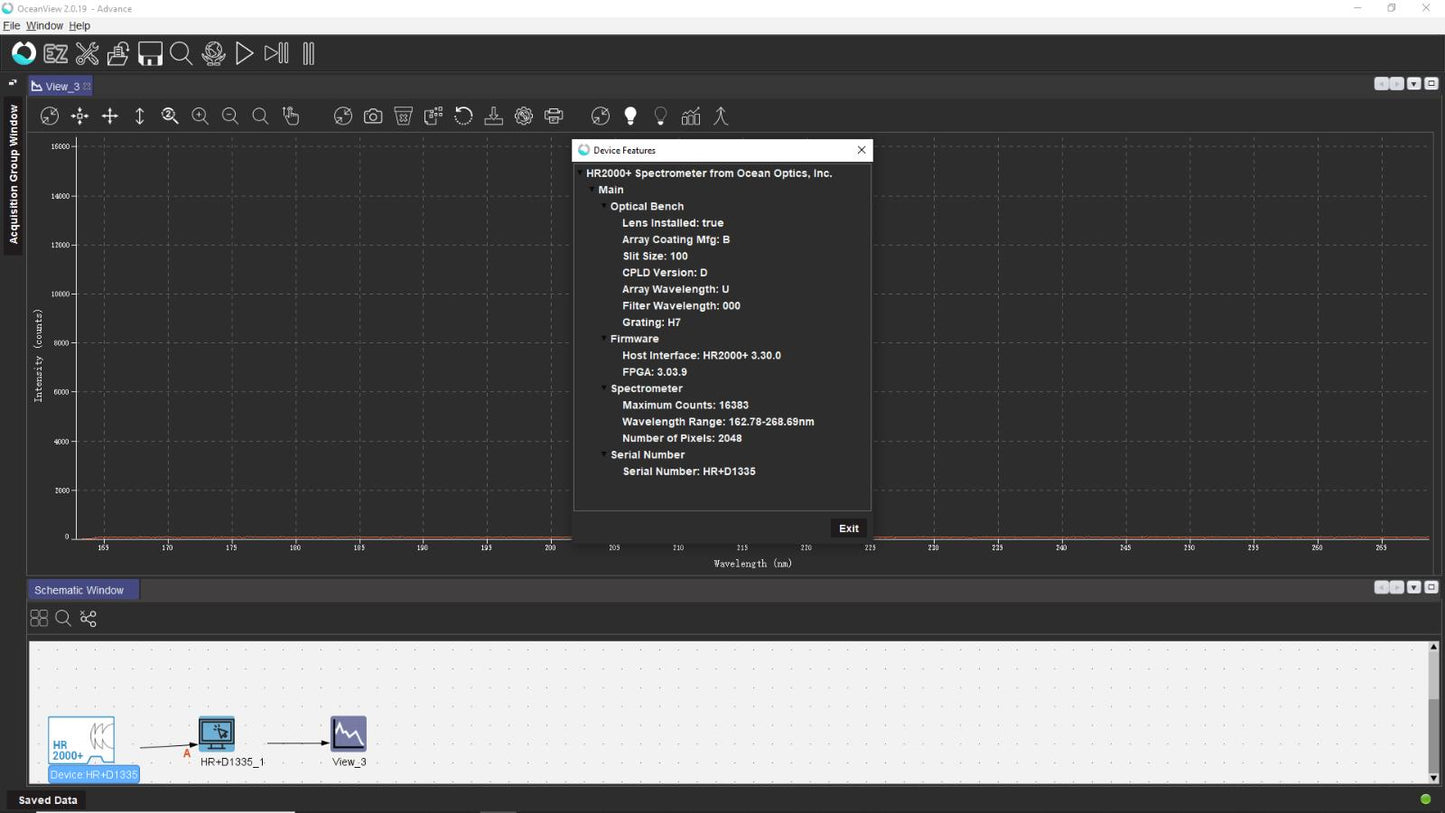
Task: Toggle the unlit light bulb icon
Action: point(660,117)
